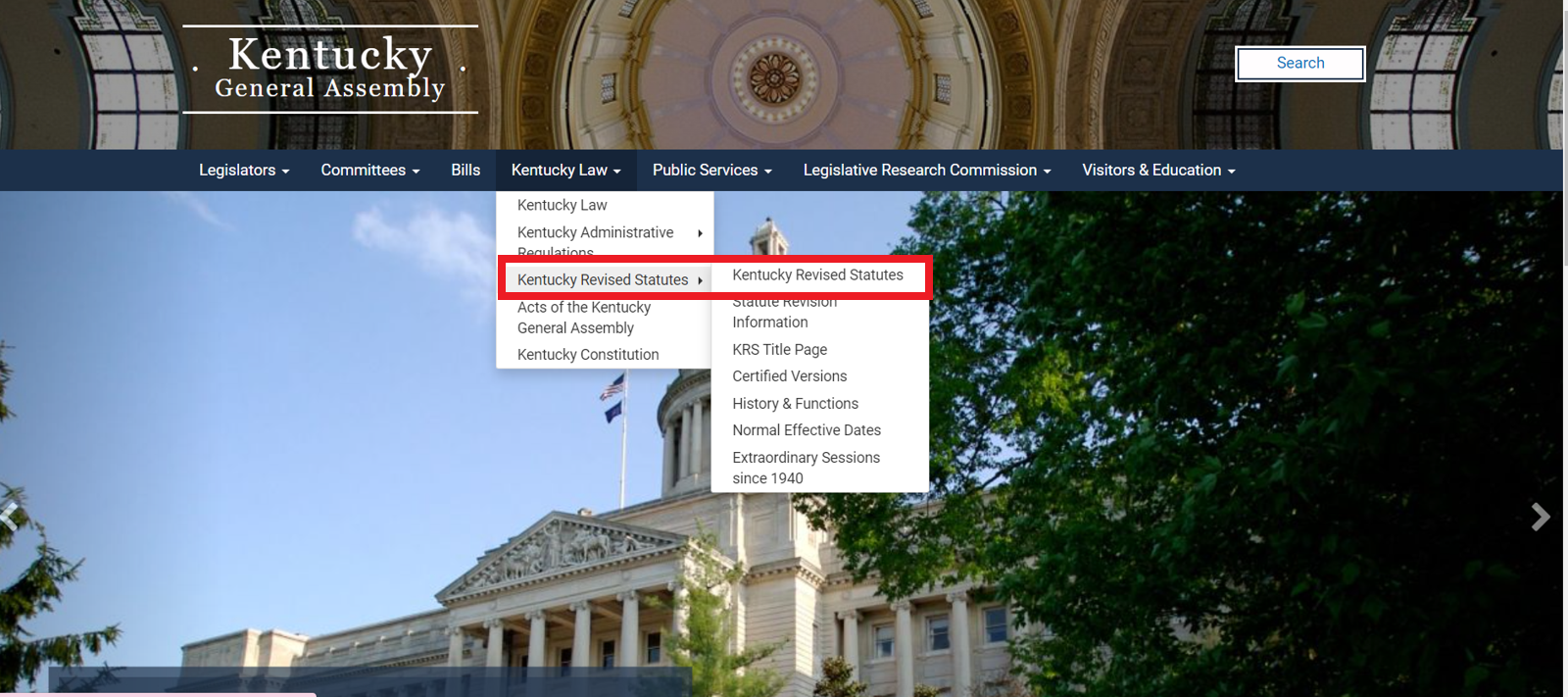Open the Bills page
This screenshot has width=1568, height=697.
(x=465, y=170)
